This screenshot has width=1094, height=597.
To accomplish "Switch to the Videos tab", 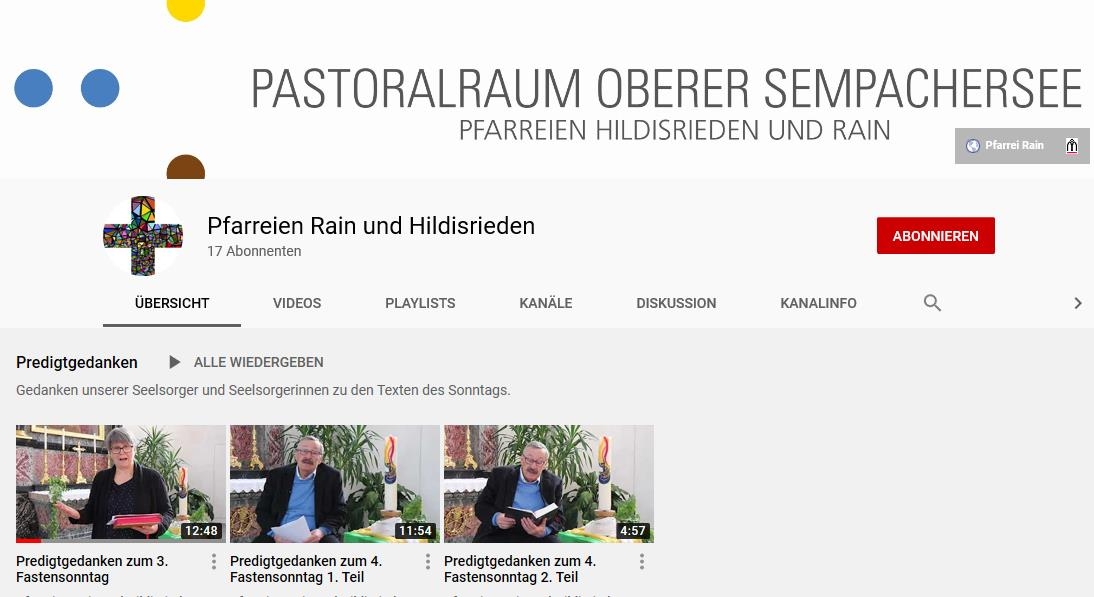I will [x=297, y=303].
